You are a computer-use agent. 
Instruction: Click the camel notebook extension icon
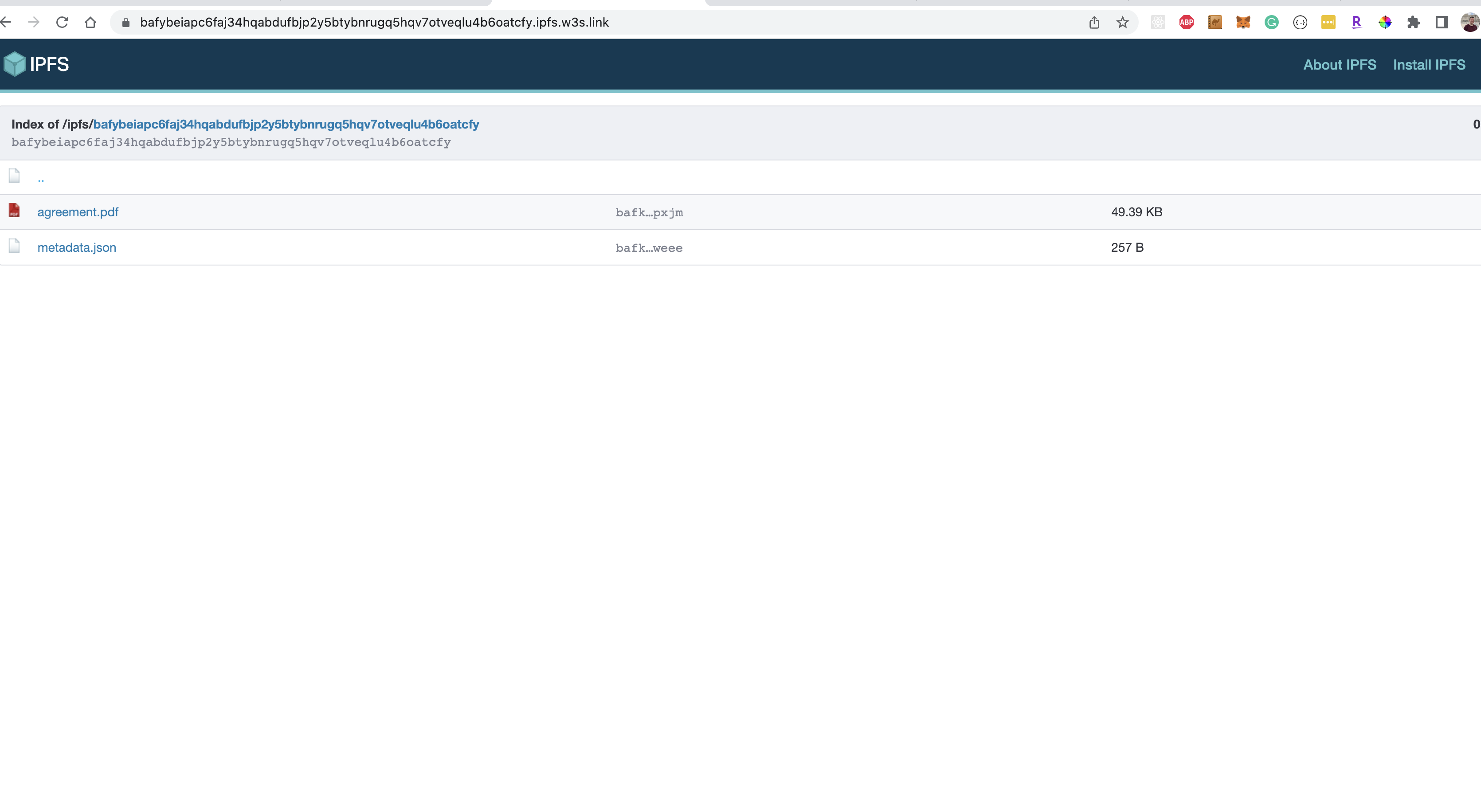click(x=1214, y=23)
